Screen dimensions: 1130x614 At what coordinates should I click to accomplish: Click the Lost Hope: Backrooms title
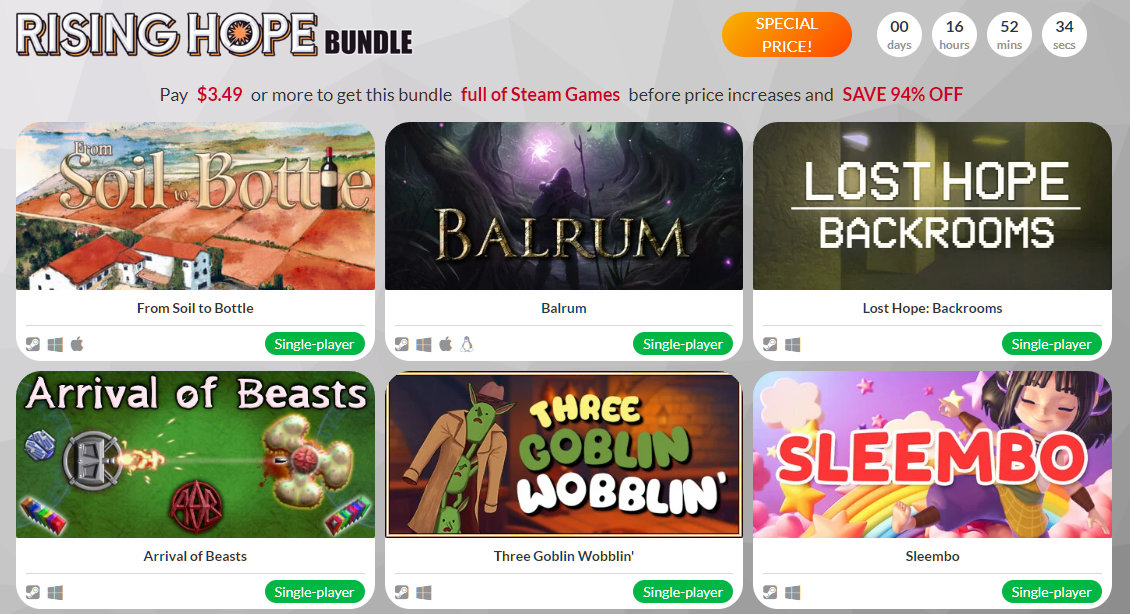tap(933, 308)
